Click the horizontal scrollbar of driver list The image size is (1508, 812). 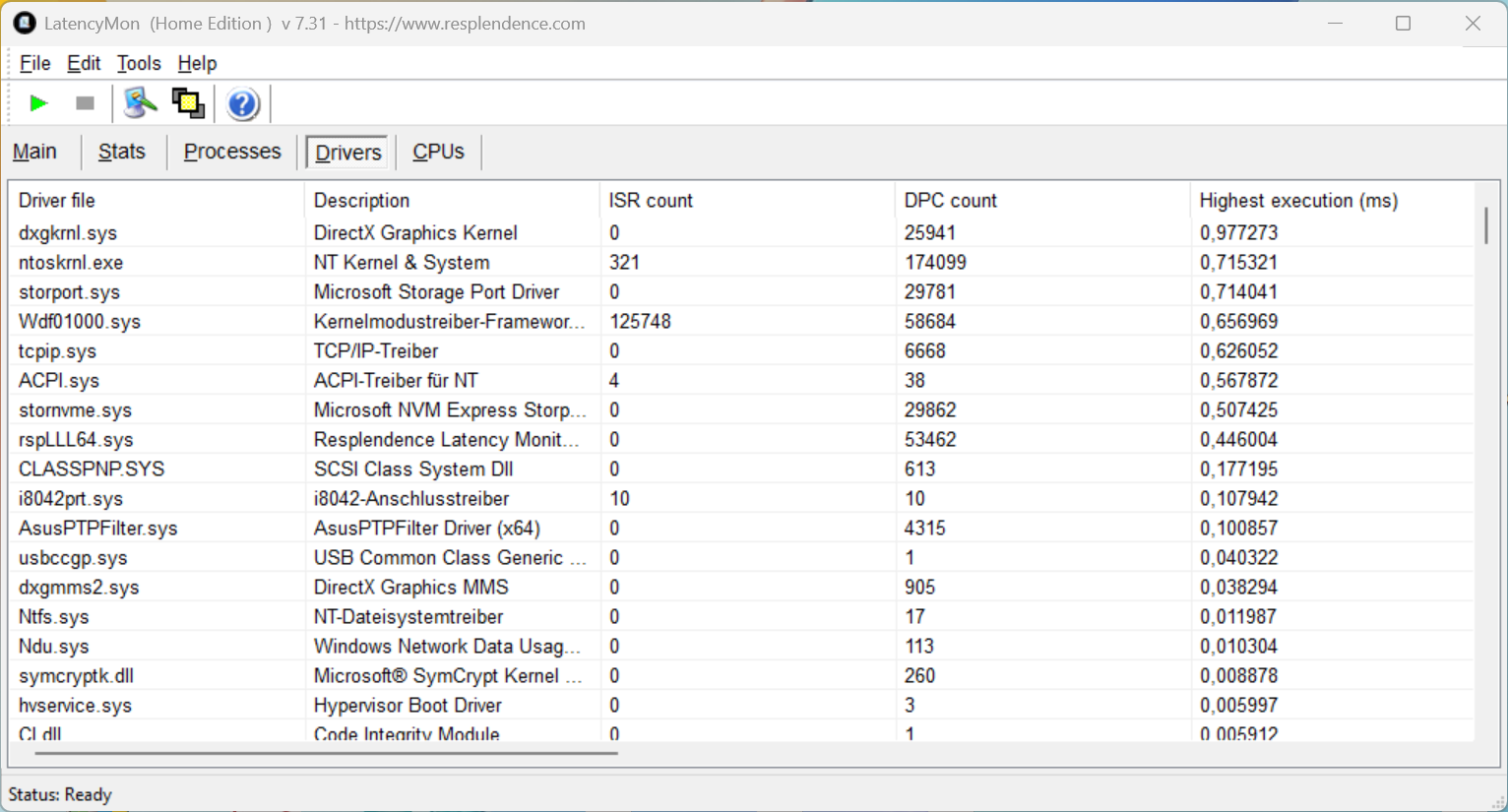pyautogui.click(x=327, y=753)
